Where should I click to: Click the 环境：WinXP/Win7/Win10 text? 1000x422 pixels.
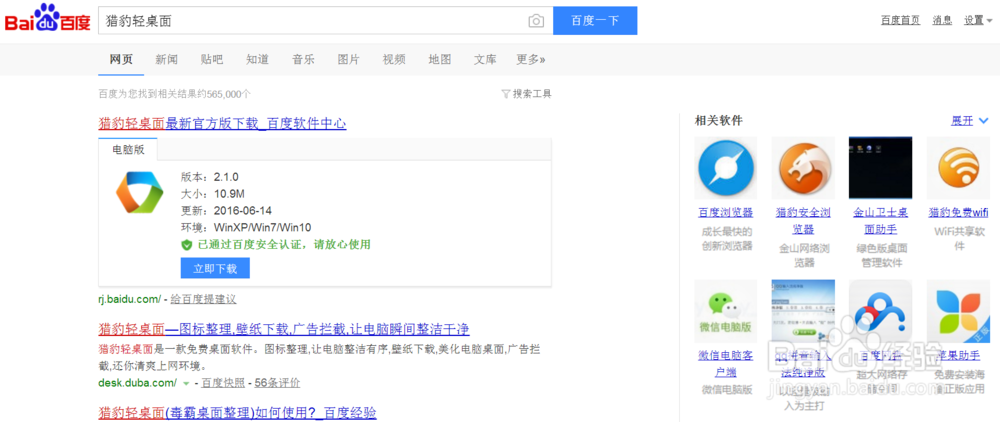click(246, 228)
